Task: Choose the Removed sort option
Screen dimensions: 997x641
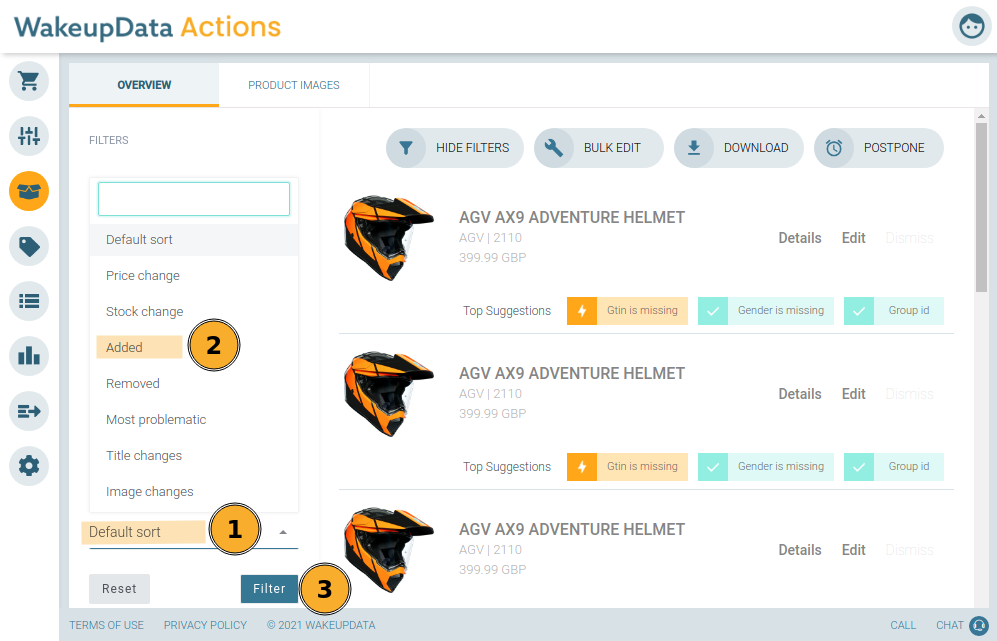Action: (x=194, y=383)
